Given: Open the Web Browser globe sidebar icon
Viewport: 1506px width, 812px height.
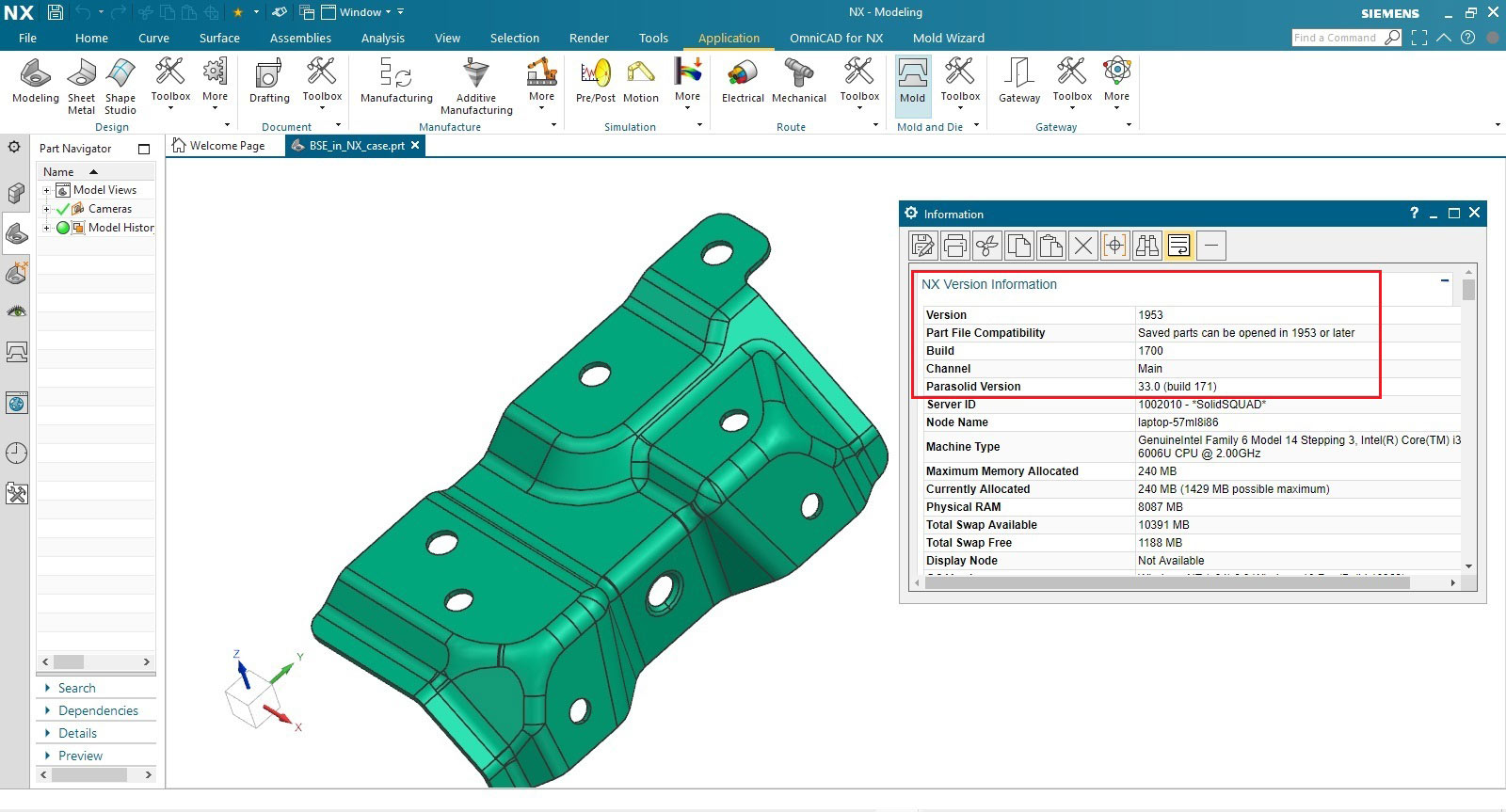Looking at the screenshot, I should (x=16, y=404).
